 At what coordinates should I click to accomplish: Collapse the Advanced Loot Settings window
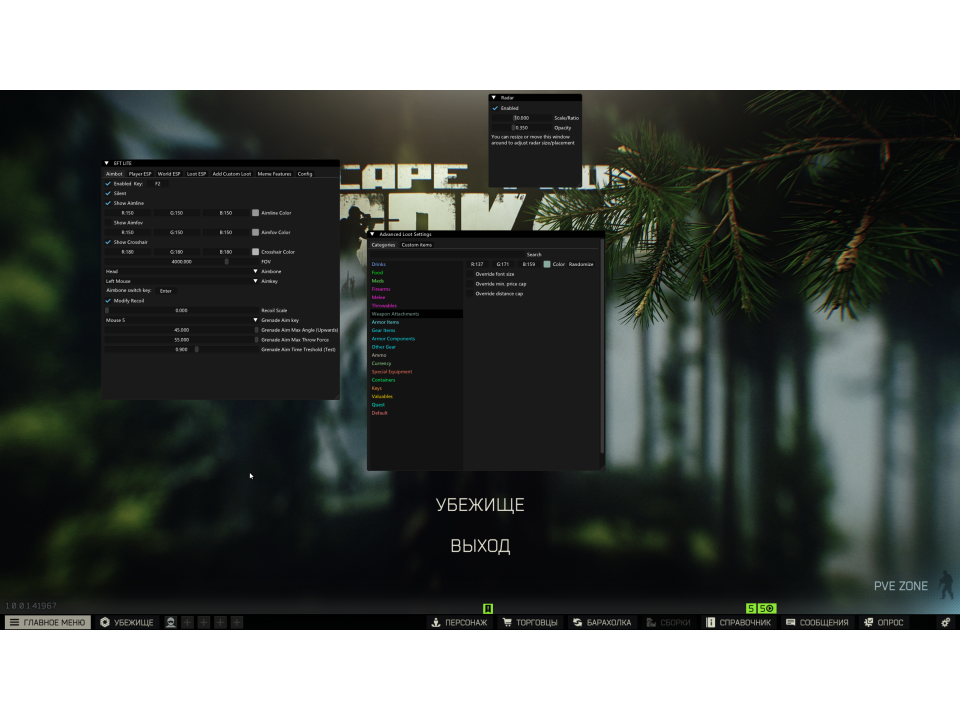point(372,234)
